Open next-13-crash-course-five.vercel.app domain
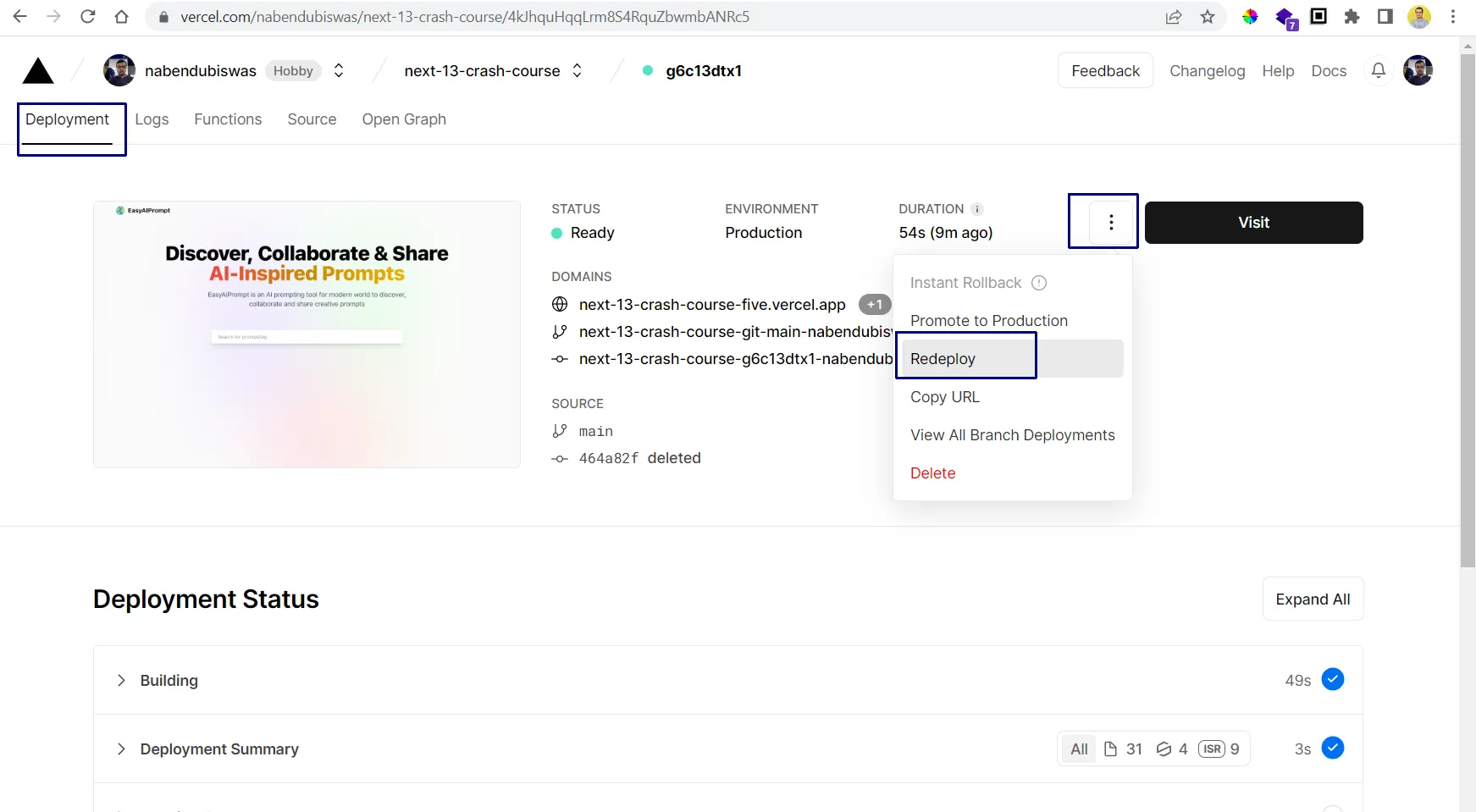 pyautogui.click(x=712, y=305)
